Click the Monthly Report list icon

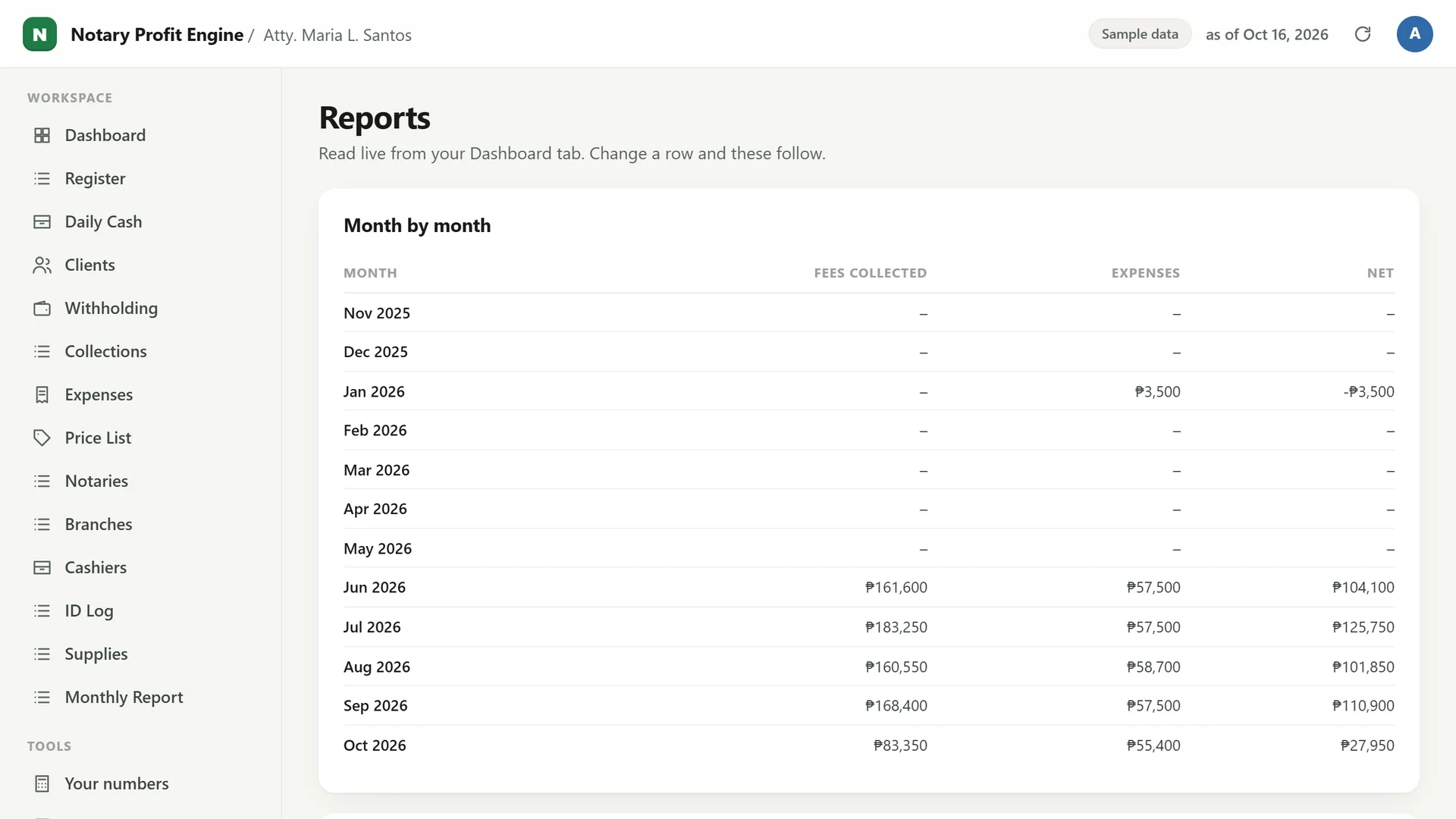coord(42,697)
